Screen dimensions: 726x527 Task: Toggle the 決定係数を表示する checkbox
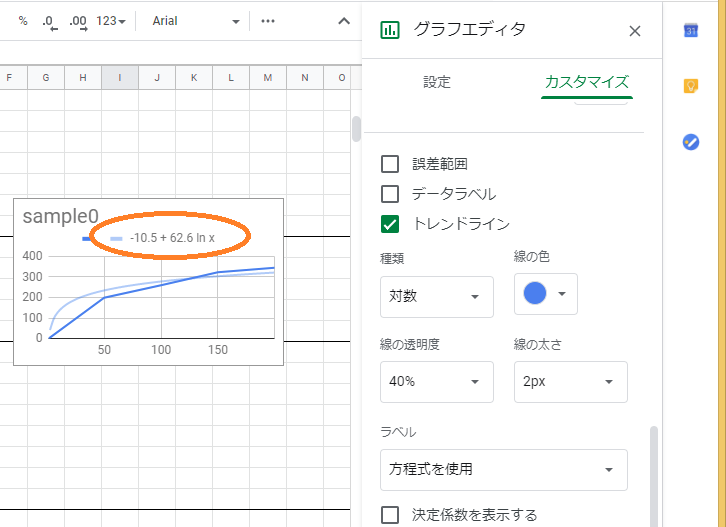click(x=391, y=515)
